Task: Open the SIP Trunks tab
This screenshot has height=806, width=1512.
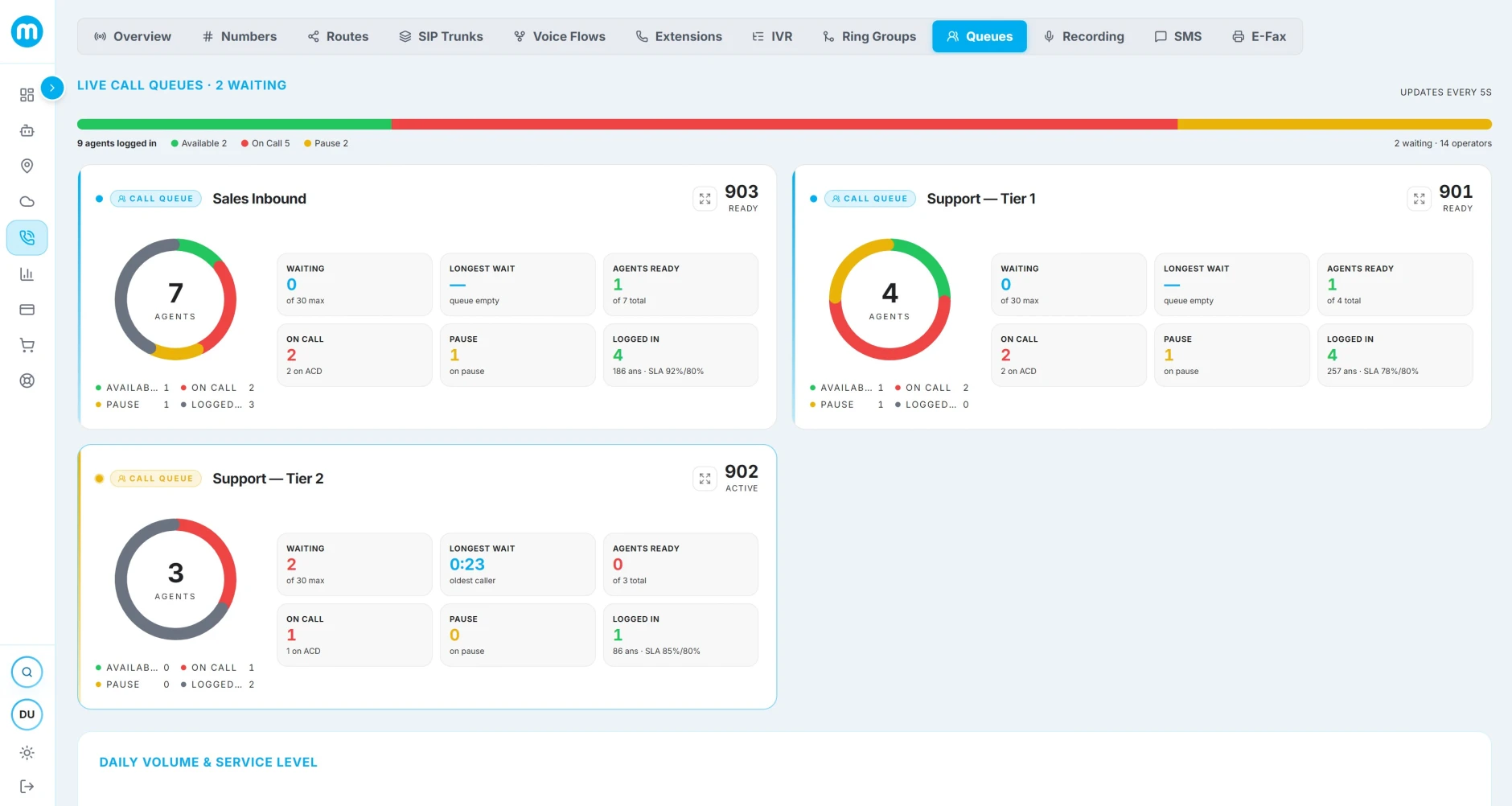Action: pyautogui.click(x=441, y=36)
